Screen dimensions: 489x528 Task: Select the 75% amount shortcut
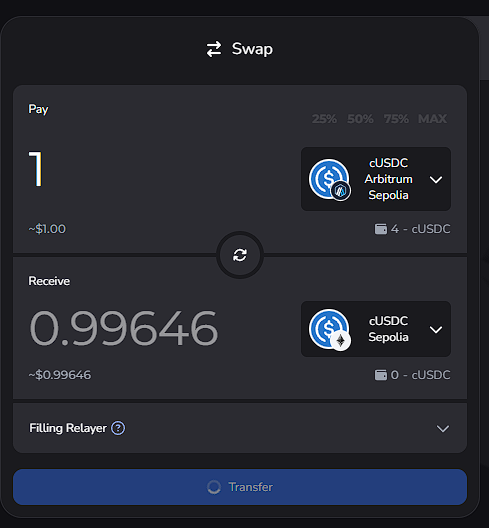[396, 119]
